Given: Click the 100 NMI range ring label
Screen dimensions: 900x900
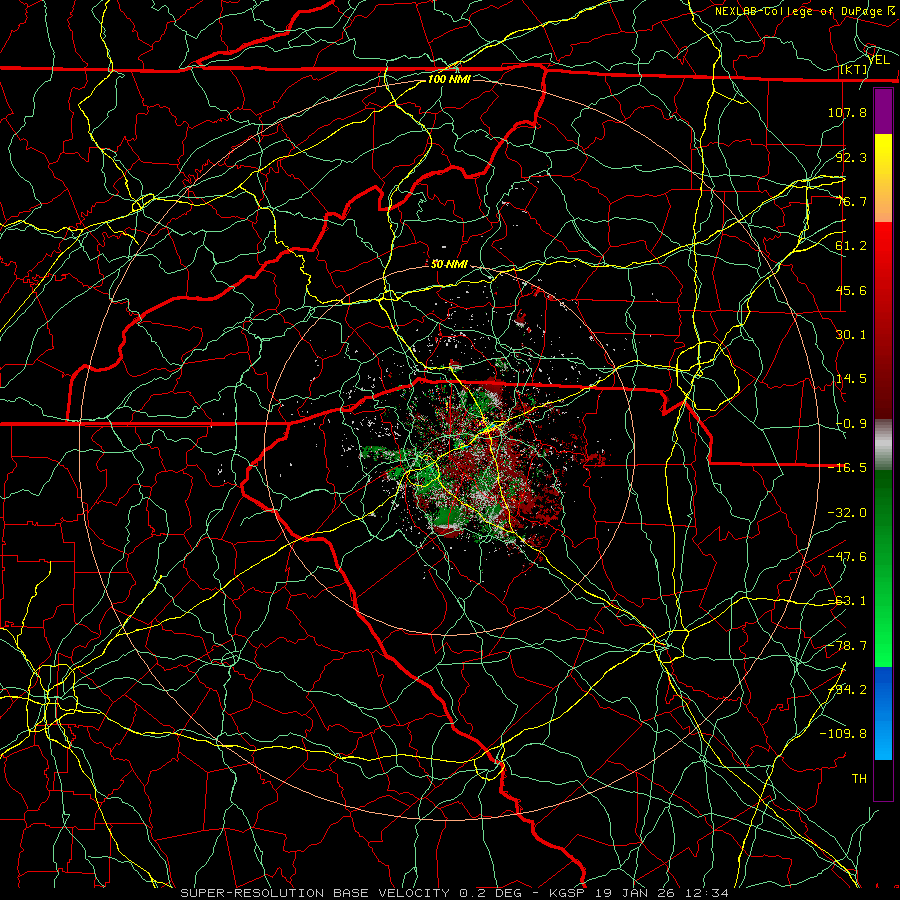Looking at the screenshot, I should [x=449, y=79].
